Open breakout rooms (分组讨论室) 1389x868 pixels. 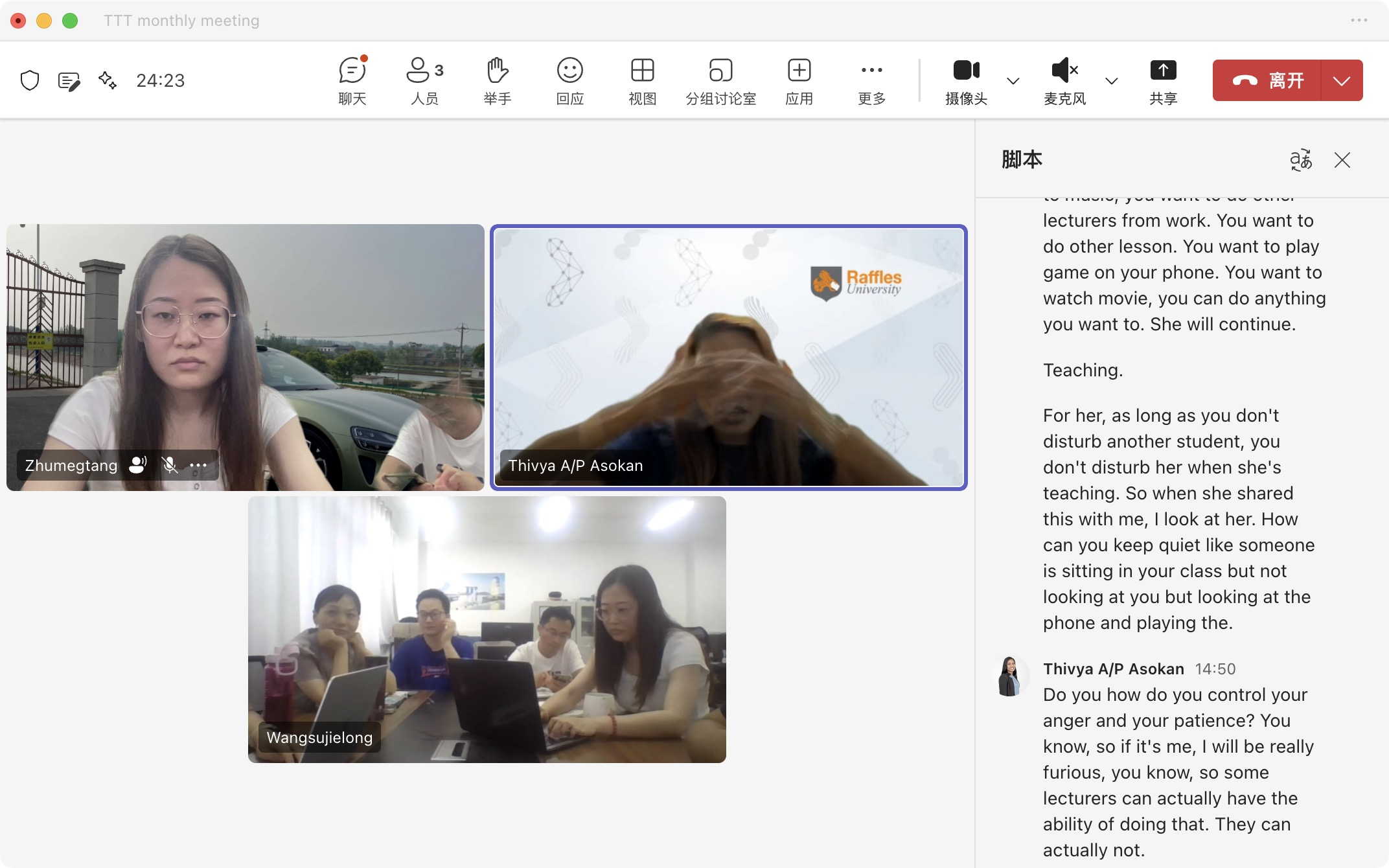[720, 80]
